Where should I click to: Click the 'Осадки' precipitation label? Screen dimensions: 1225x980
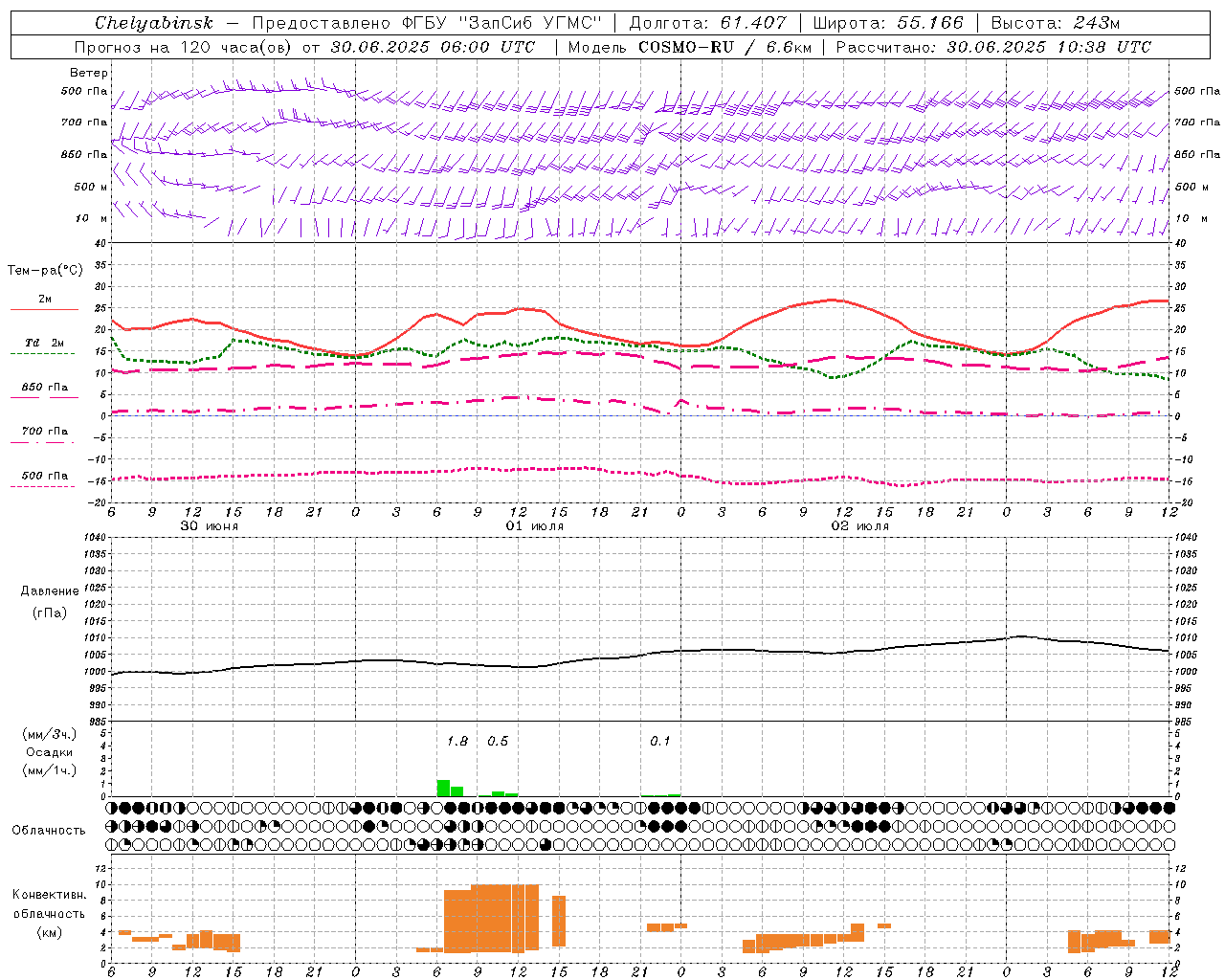click(x=50, y=752)
